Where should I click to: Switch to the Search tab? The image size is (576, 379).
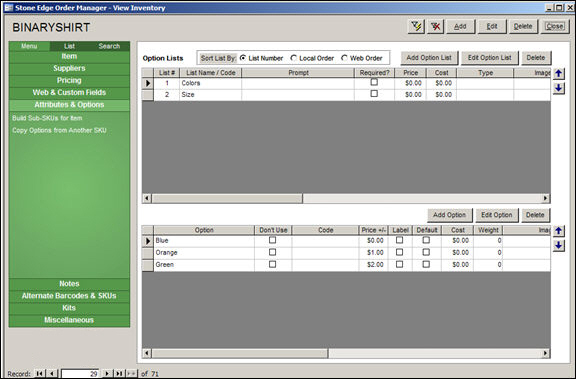pos(109,46)
